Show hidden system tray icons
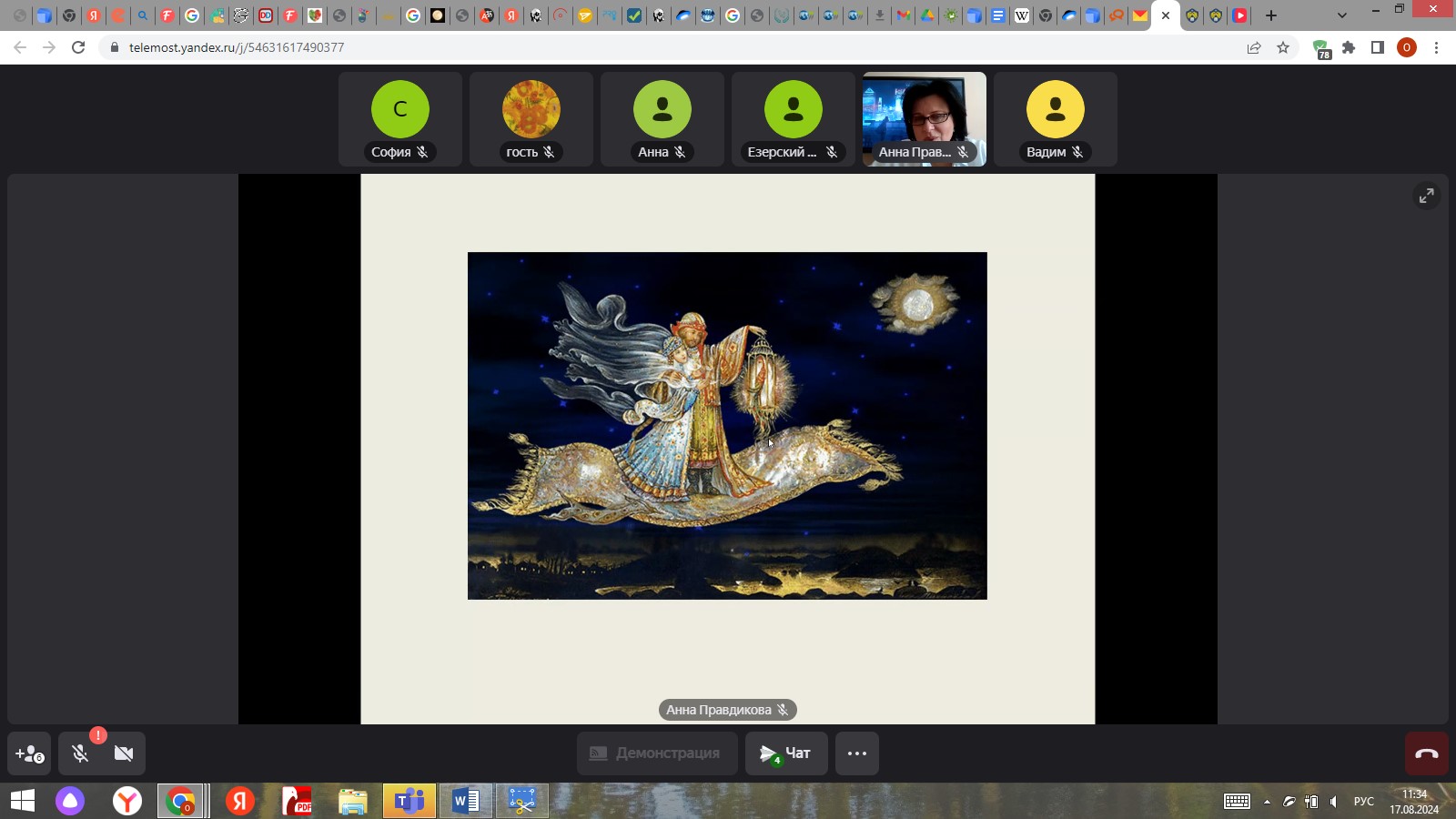1456x819 pixels. pos(1267,802)
